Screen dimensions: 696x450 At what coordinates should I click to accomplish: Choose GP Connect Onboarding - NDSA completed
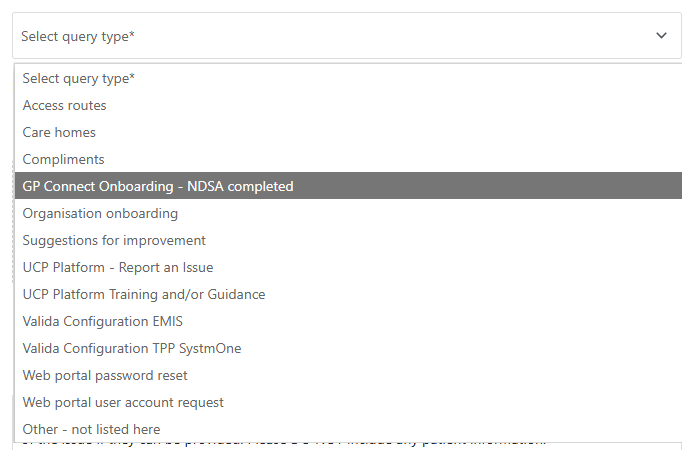pos(158,186)
